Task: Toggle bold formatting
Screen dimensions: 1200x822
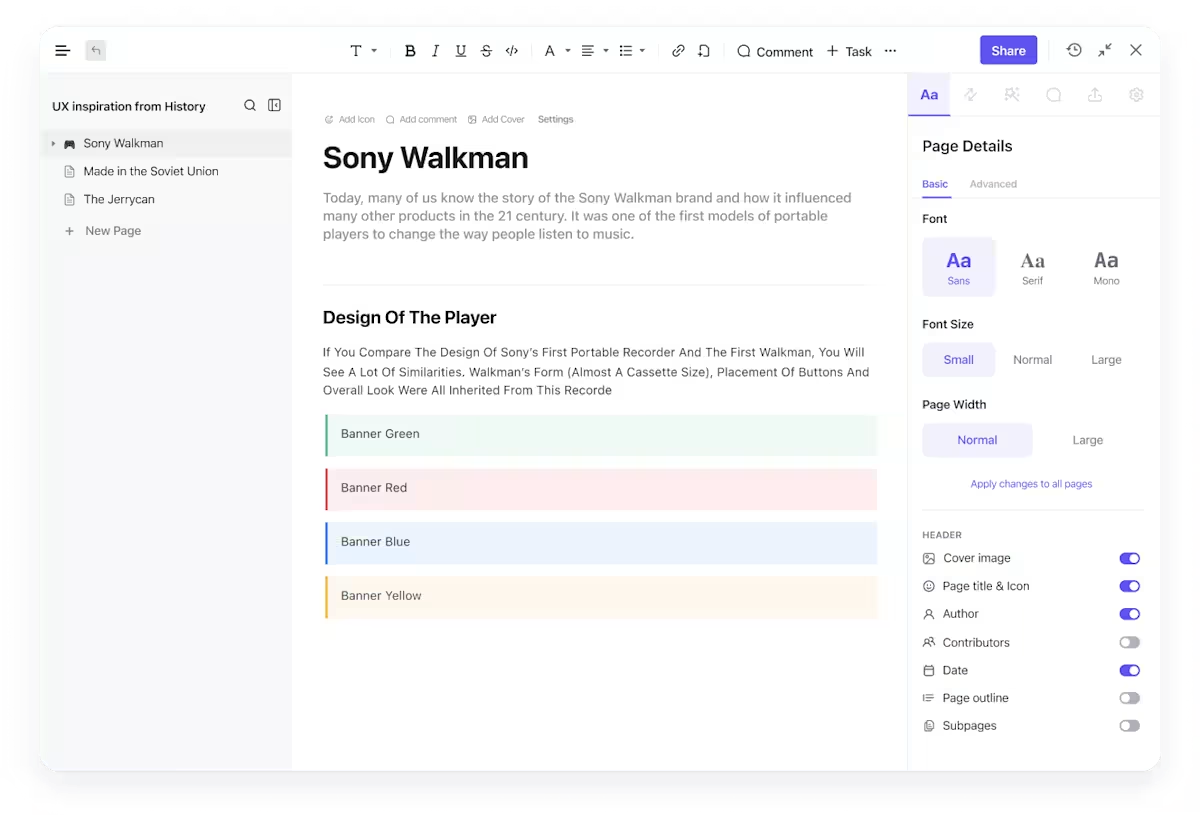Action: [410, 51]
